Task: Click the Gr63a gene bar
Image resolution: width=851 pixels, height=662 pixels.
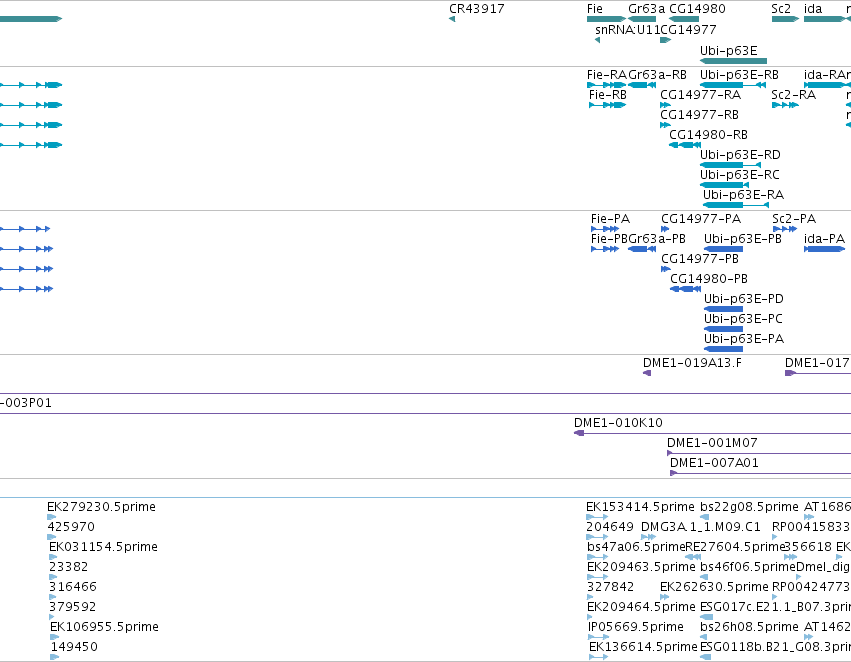Action: click(x=642, y=20)
